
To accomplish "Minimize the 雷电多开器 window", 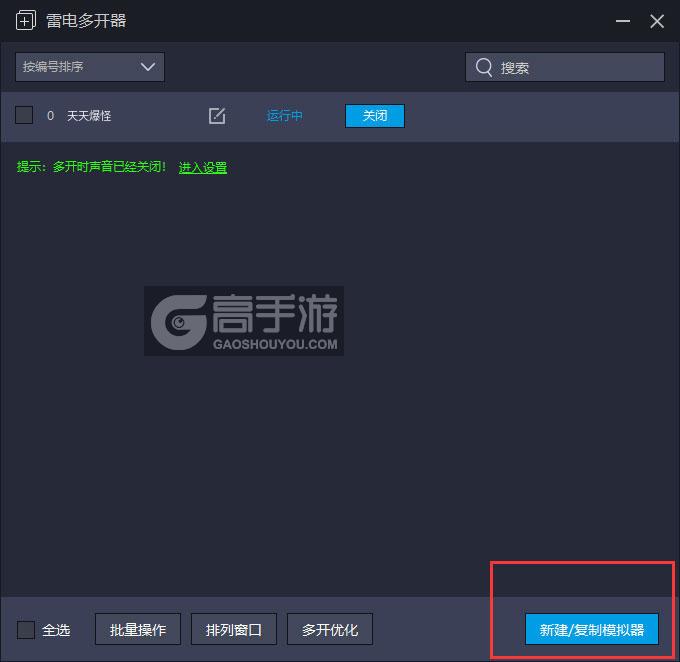I will tap(623, 21).
